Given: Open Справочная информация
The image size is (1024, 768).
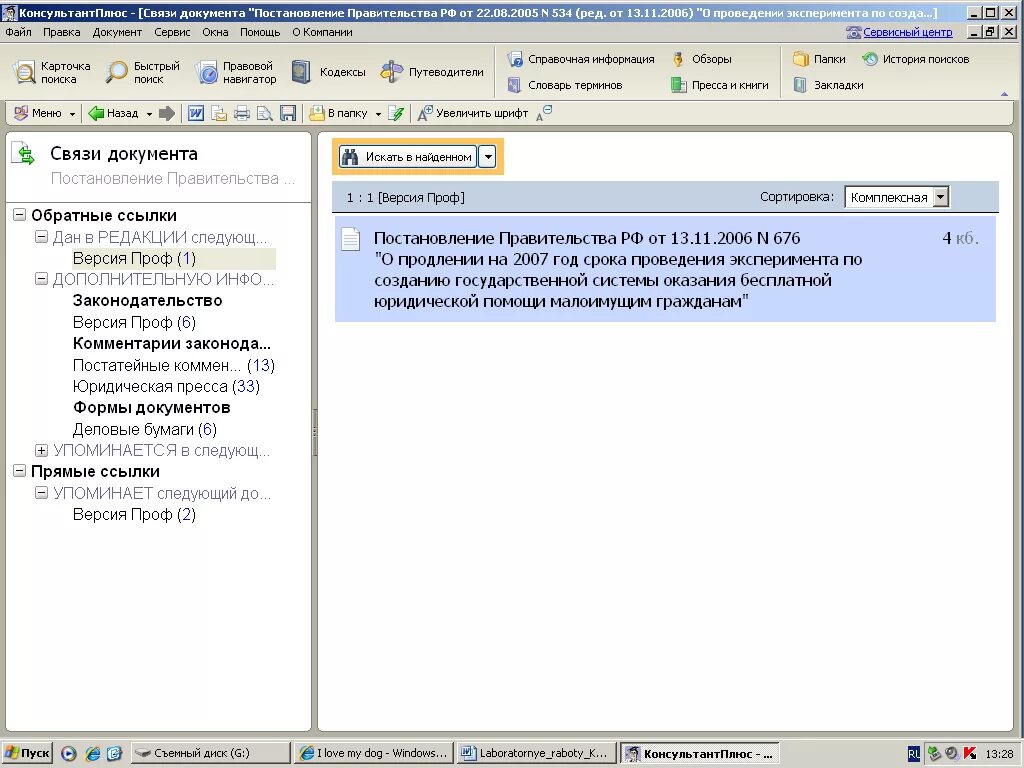Looking at the screenshot, I should coord(581,59).
